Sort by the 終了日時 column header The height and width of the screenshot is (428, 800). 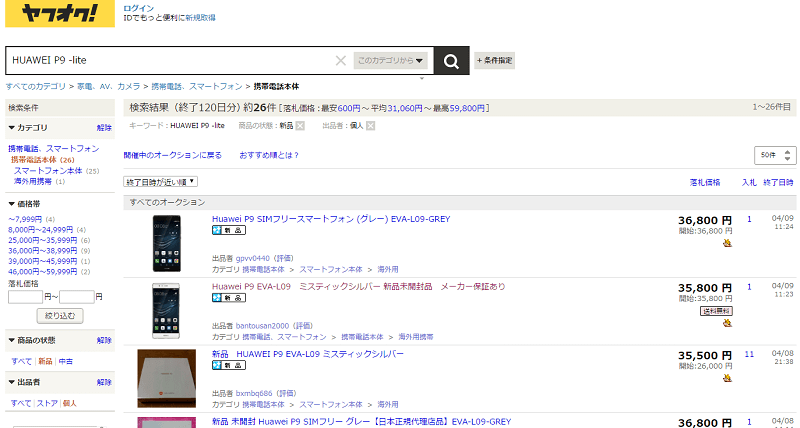point(778,182)
